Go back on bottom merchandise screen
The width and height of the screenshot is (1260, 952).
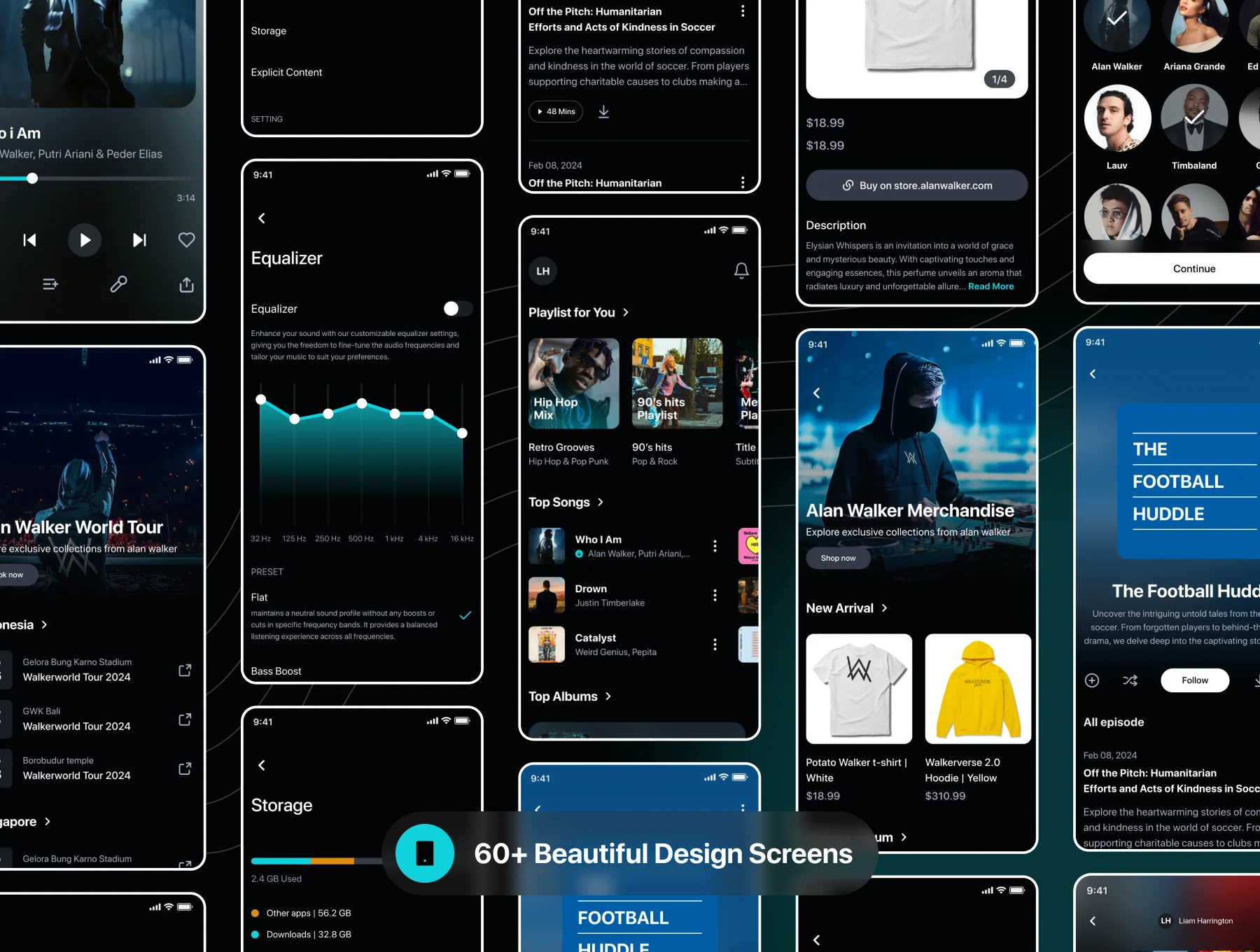pos(816,940)
